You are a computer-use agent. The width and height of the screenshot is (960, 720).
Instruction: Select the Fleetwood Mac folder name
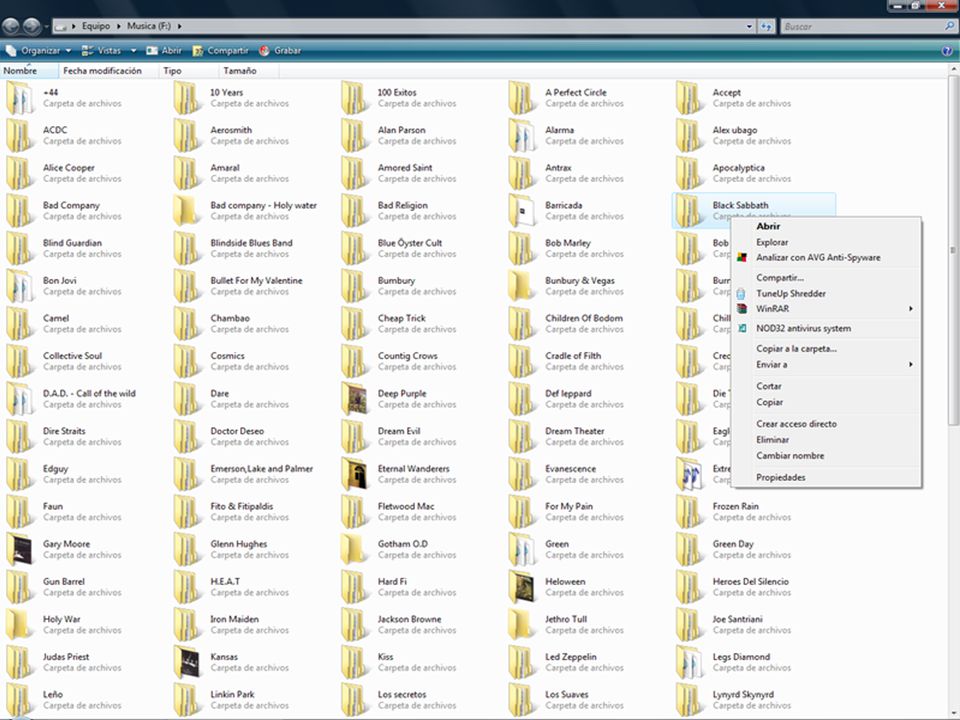pos(406,506)
